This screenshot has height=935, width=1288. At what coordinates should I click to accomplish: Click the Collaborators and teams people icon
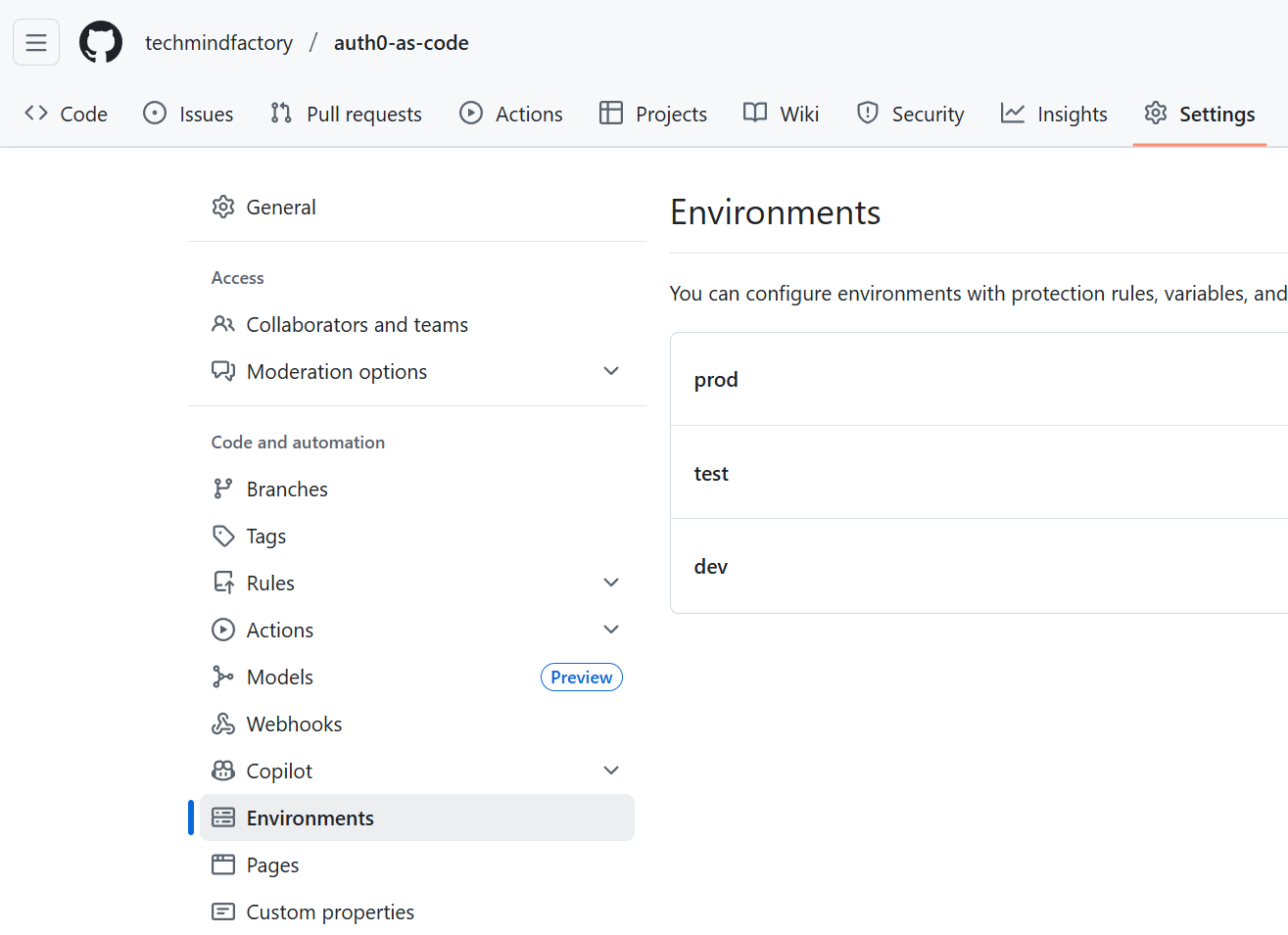223,324
